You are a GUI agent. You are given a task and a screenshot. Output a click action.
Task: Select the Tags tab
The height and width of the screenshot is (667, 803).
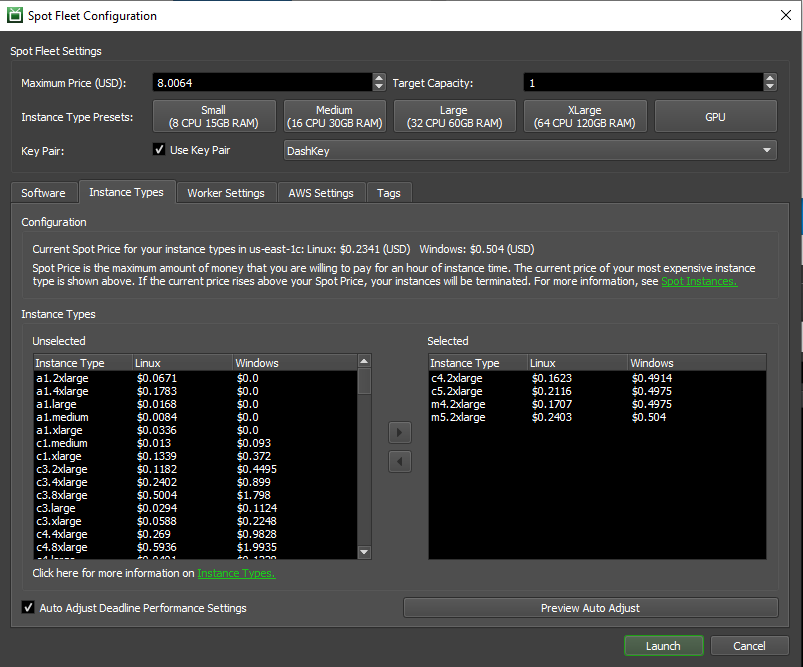pyautogui.click(x=389, y=193)
